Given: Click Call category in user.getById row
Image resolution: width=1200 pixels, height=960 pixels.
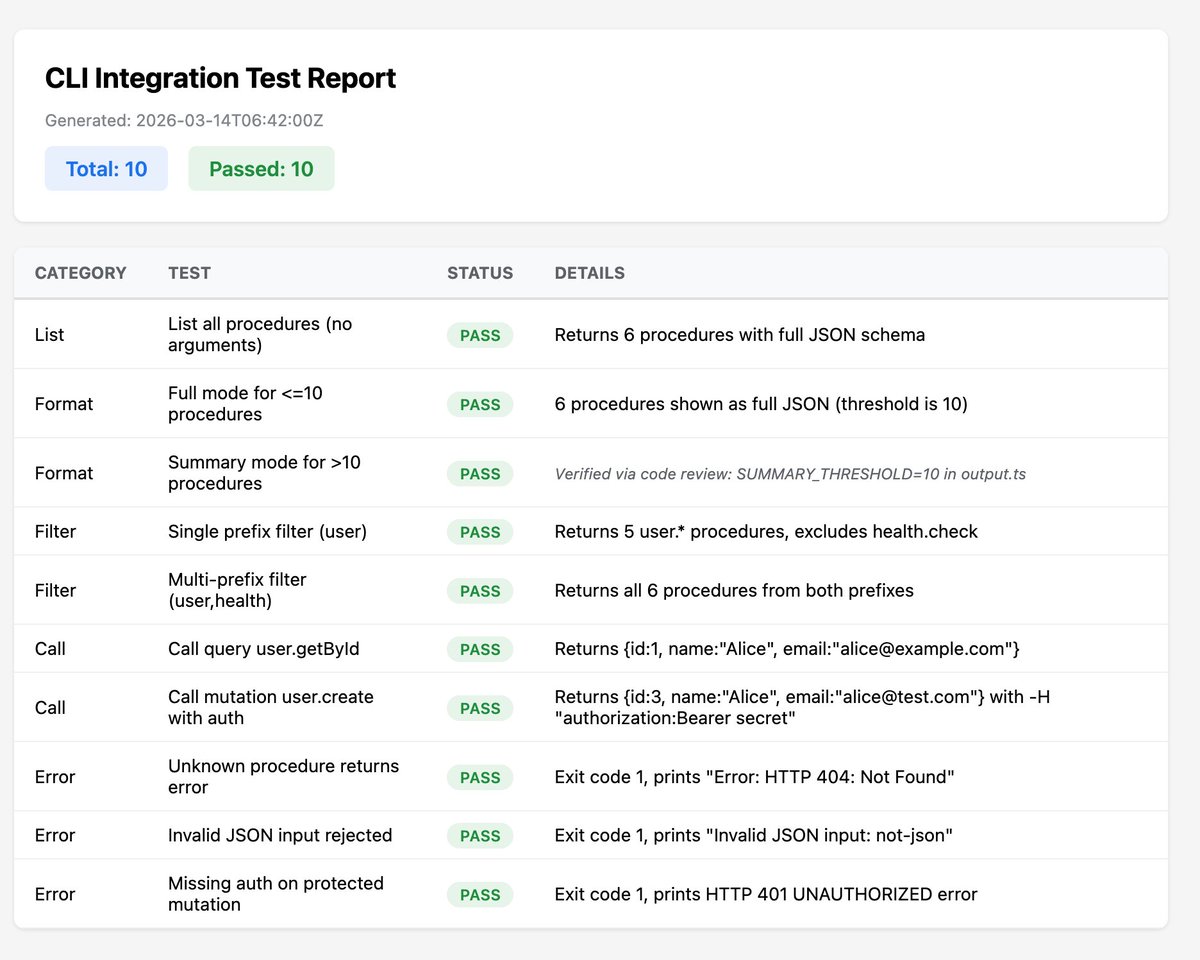Looking at the screenshot, I should [50, 649].
